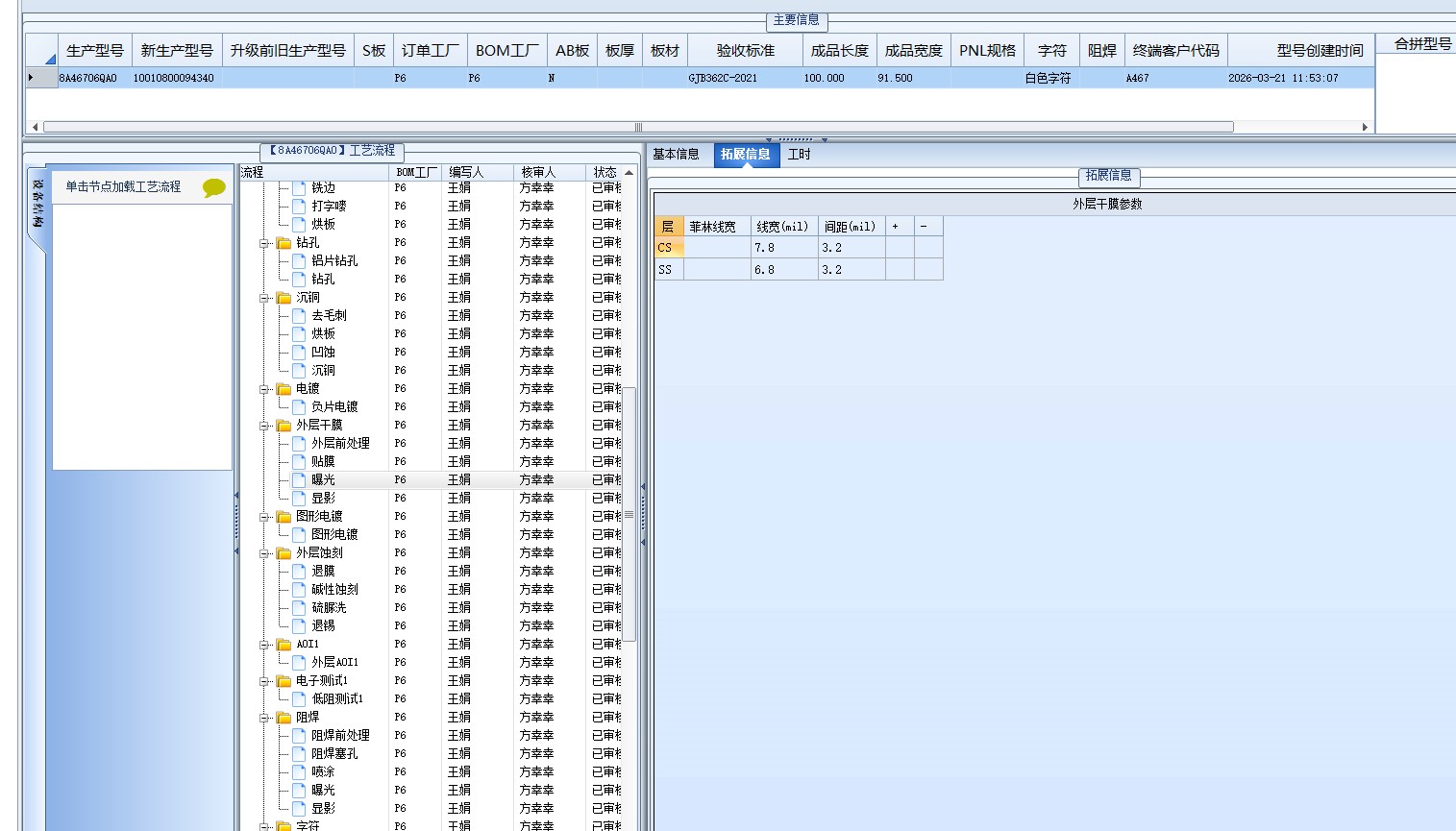Select the 曝光 step under 外层干膜
This screenshot has width=1456, height=831.
click(x=323, y=479)
